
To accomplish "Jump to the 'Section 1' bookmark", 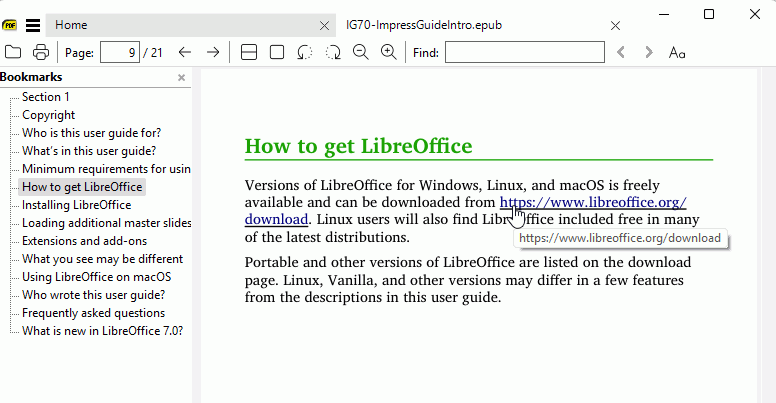I will pos(46,97).
